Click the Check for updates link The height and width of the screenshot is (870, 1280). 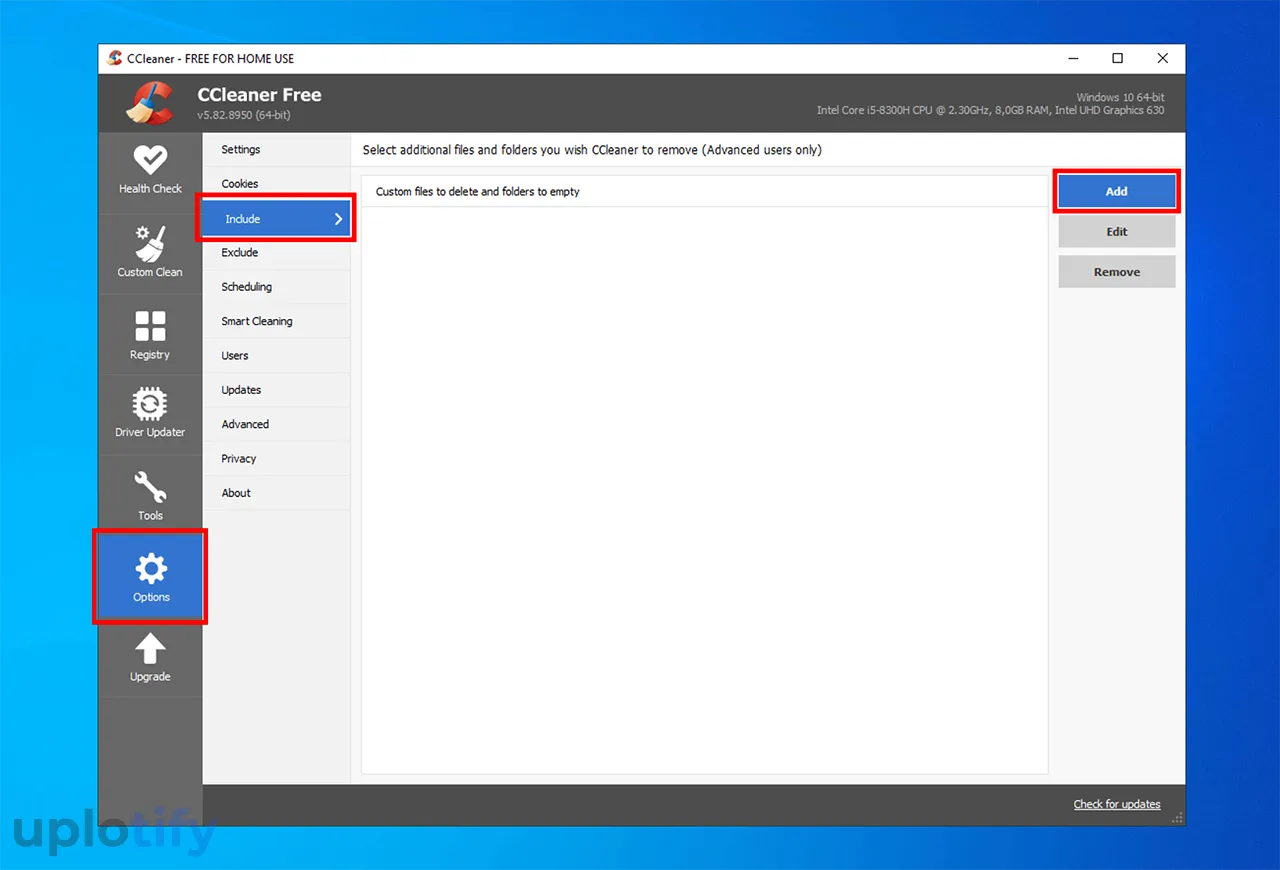1117,804
